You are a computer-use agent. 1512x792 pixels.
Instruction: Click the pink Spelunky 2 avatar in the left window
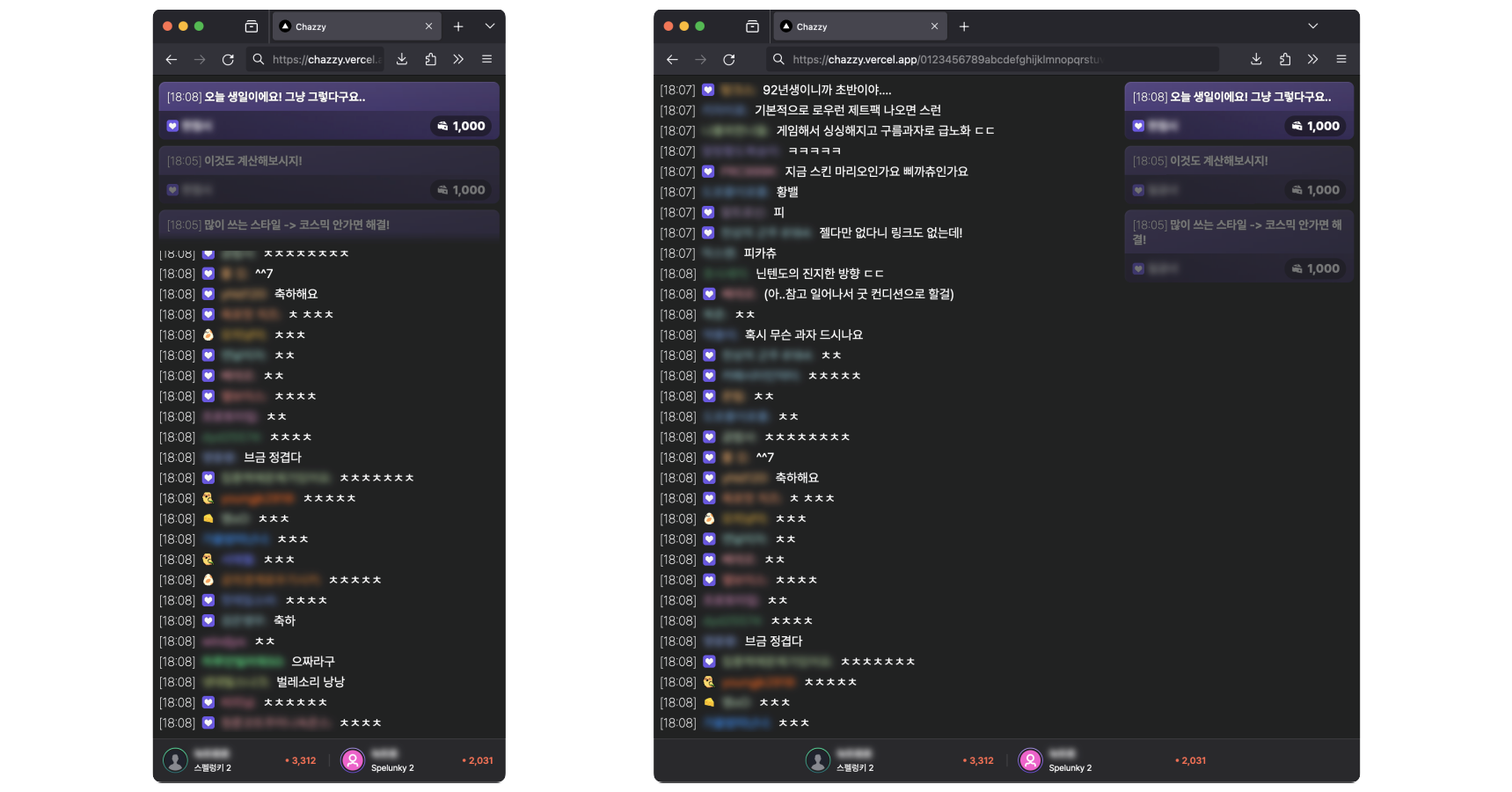click(353, 760)
